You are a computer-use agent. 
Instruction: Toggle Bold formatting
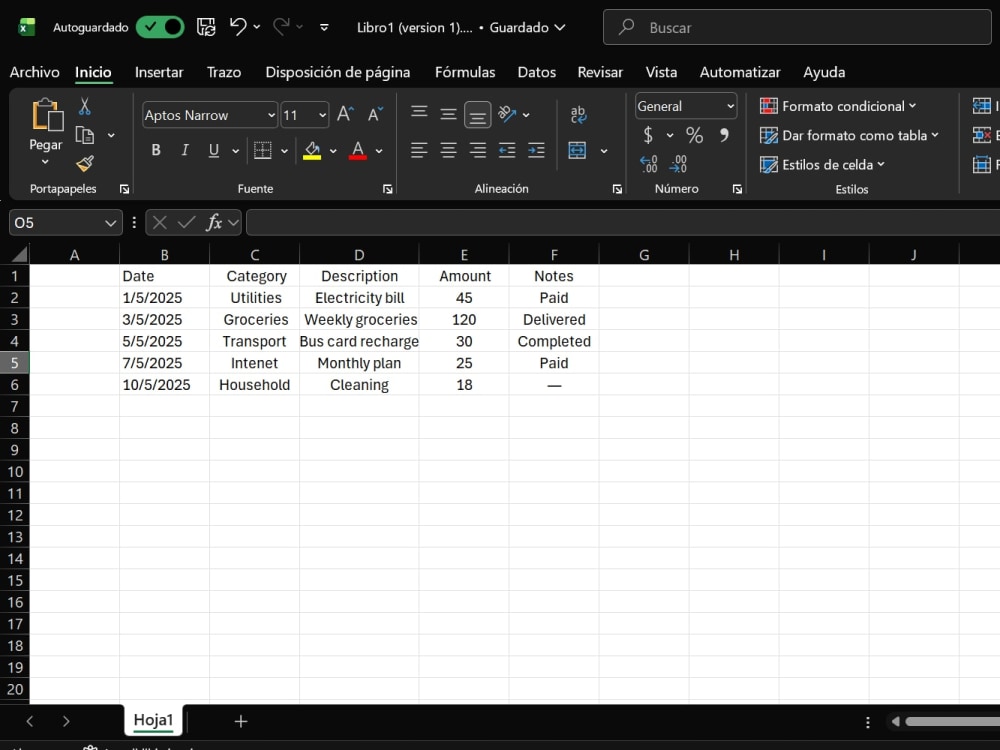click(156, 151)
